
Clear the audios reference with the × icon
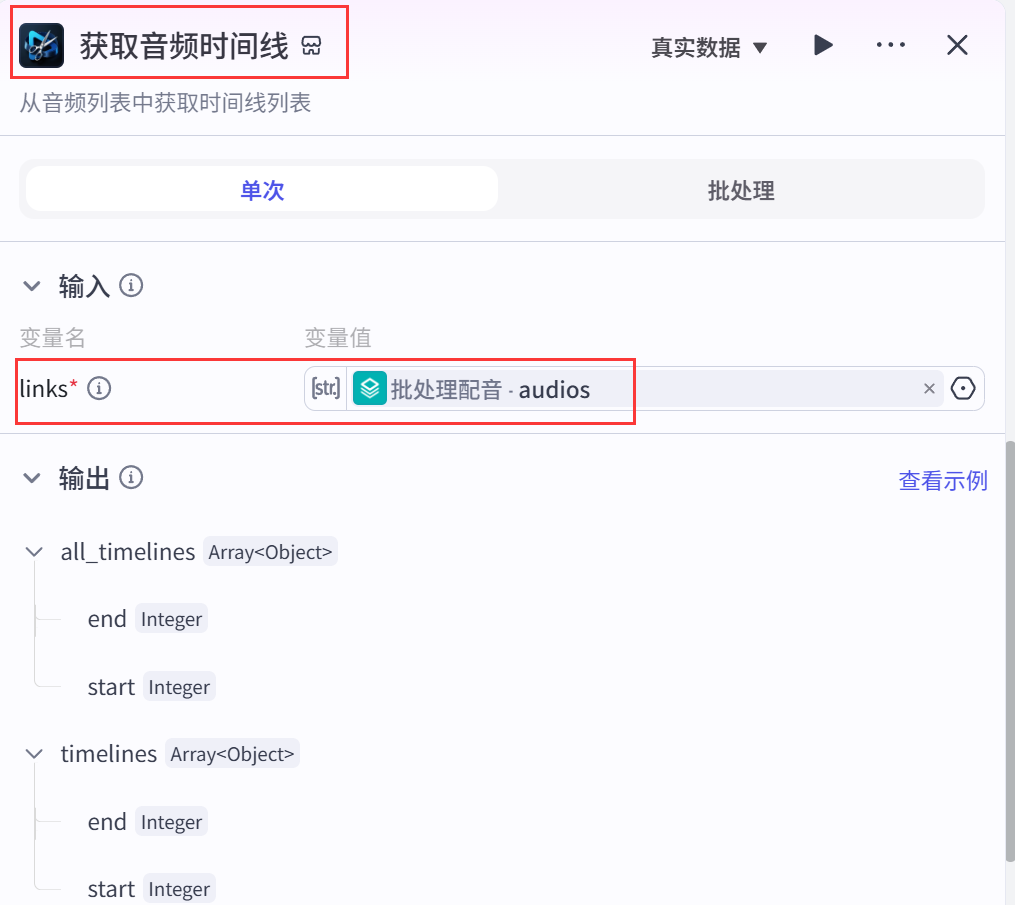929,388
